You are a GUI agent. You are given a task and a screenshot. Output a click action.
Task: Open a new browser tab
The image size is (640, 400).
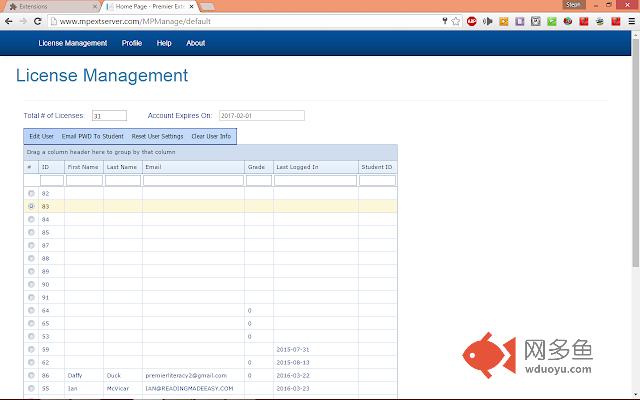[x=207, y=7]
